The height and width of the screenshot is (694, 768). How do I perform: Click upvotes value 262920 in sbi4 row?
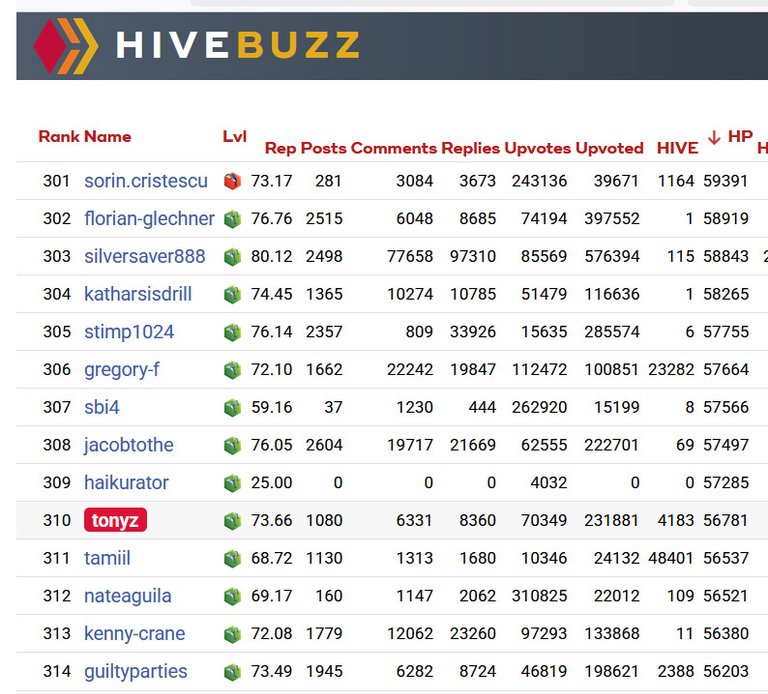click(540, 407)
